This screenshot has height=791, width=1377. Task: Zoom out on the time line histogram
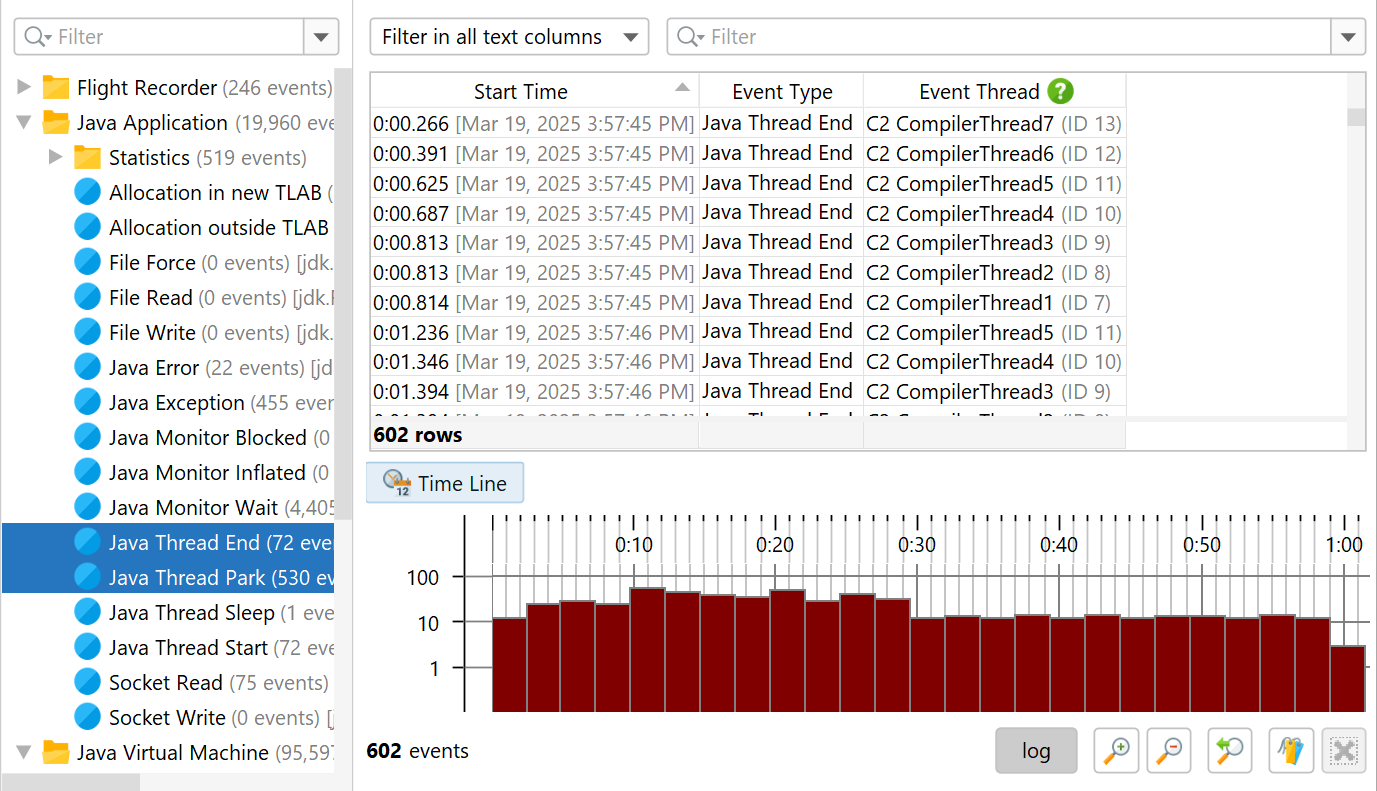click(1168, 750)
